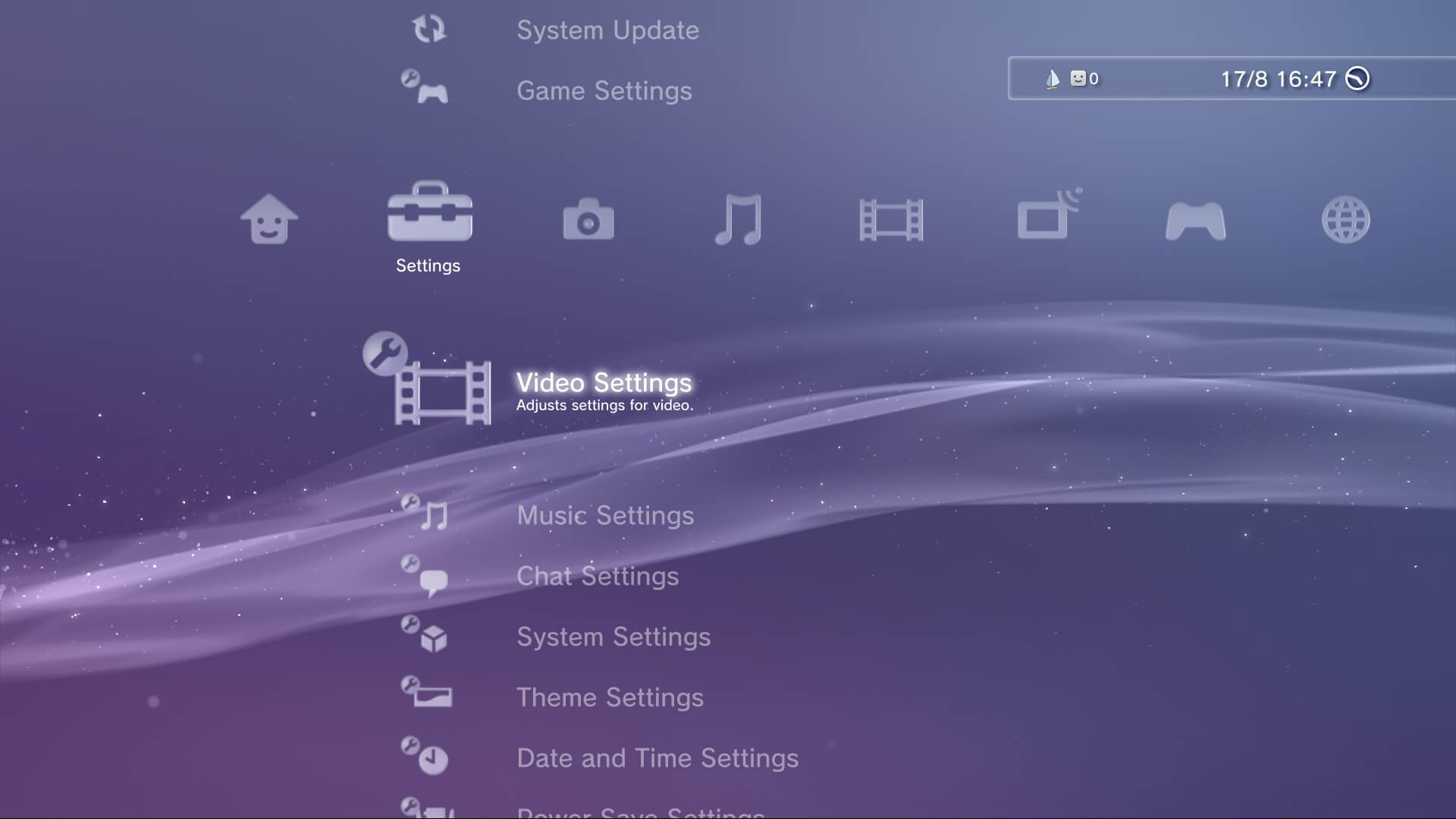Click the 'Adjusts settings for video.' description
The width and height of the screenshot is (1456, 819).
click(x=604, y=405)
